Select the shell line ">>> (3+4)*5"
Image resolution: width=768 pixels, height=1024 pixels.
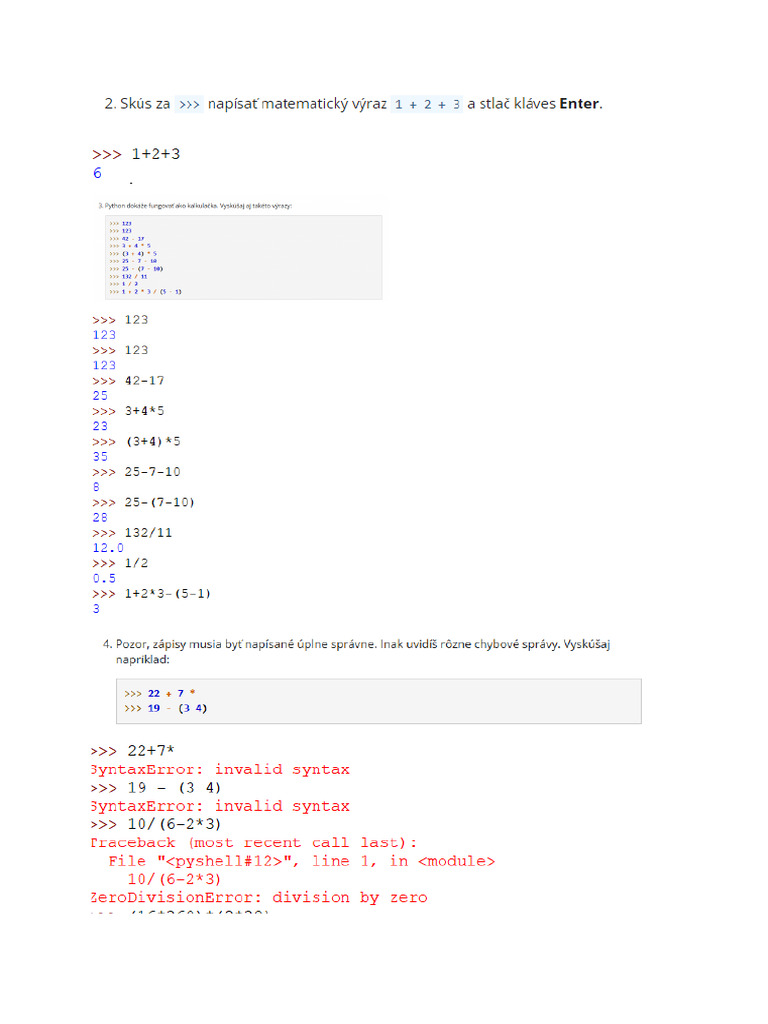pos(136,441)
